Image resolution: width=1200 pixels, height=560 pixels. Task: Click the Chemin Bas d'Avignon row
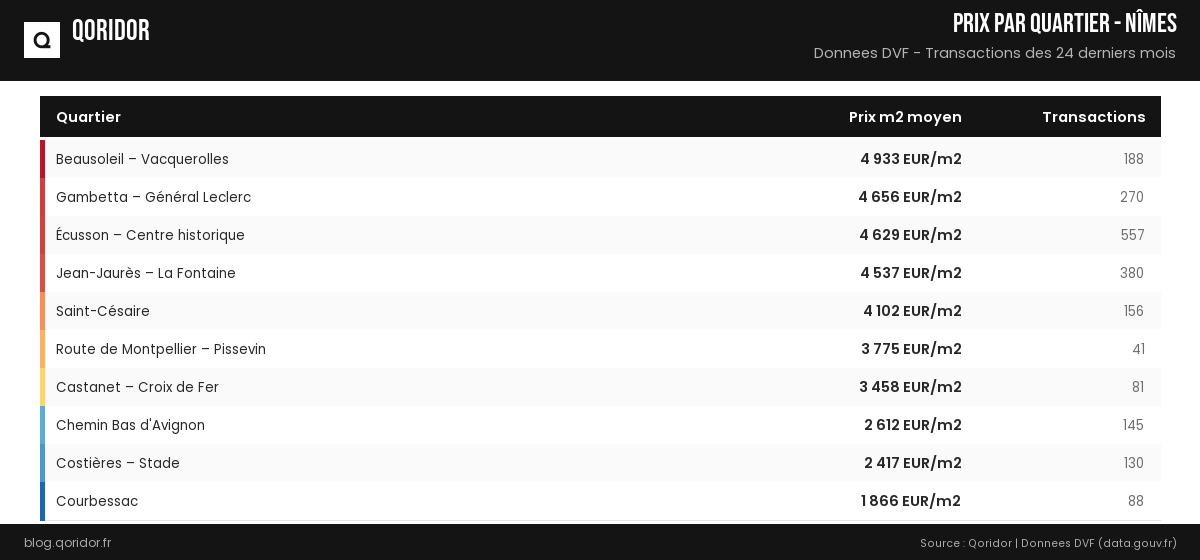pos(600,425)
